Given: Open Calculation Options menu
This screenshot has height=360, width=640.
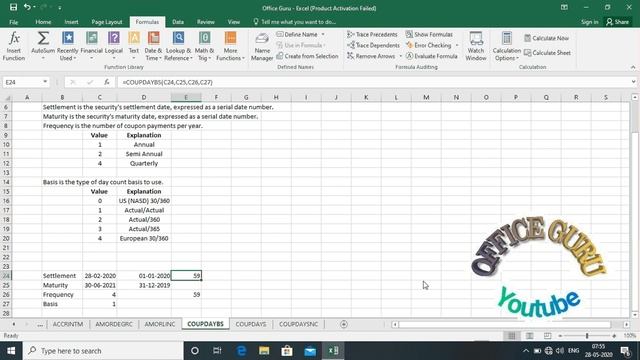Looking at the screenshot, I should coord(507,46).
